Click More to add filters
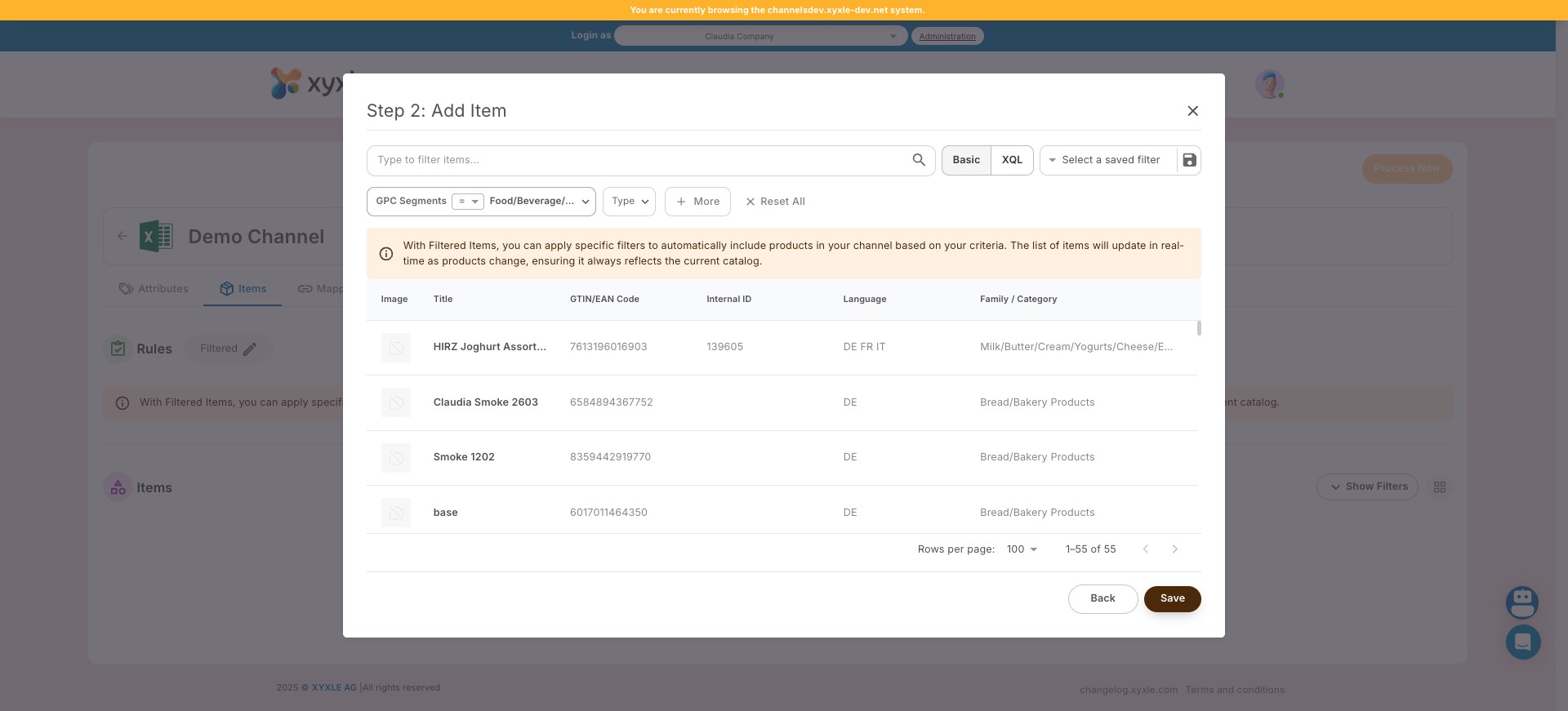This screenshot has height=711, width=1568. pyautogui.click(x=697, y=202)
